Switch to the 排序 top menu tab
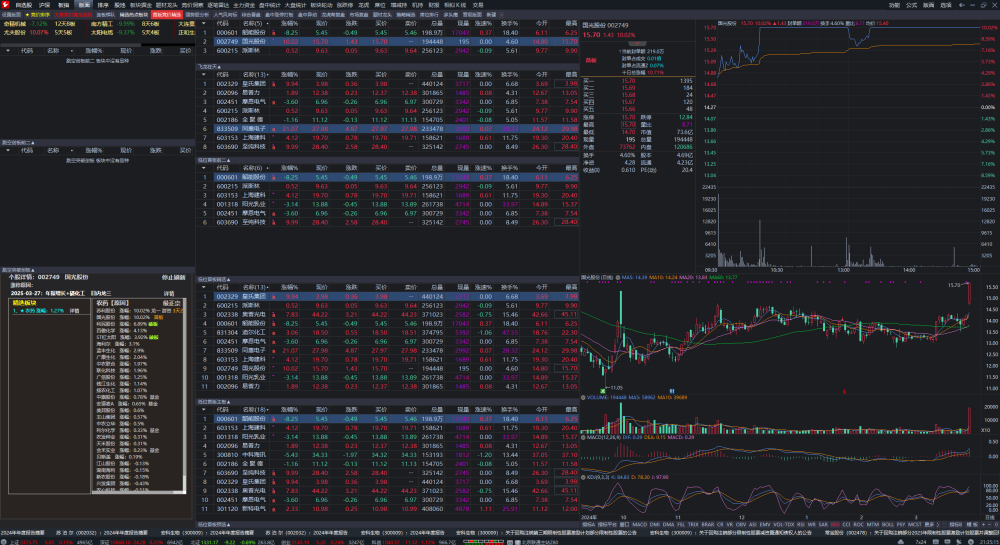The image size is (1000, 545). tap(103, 4)
